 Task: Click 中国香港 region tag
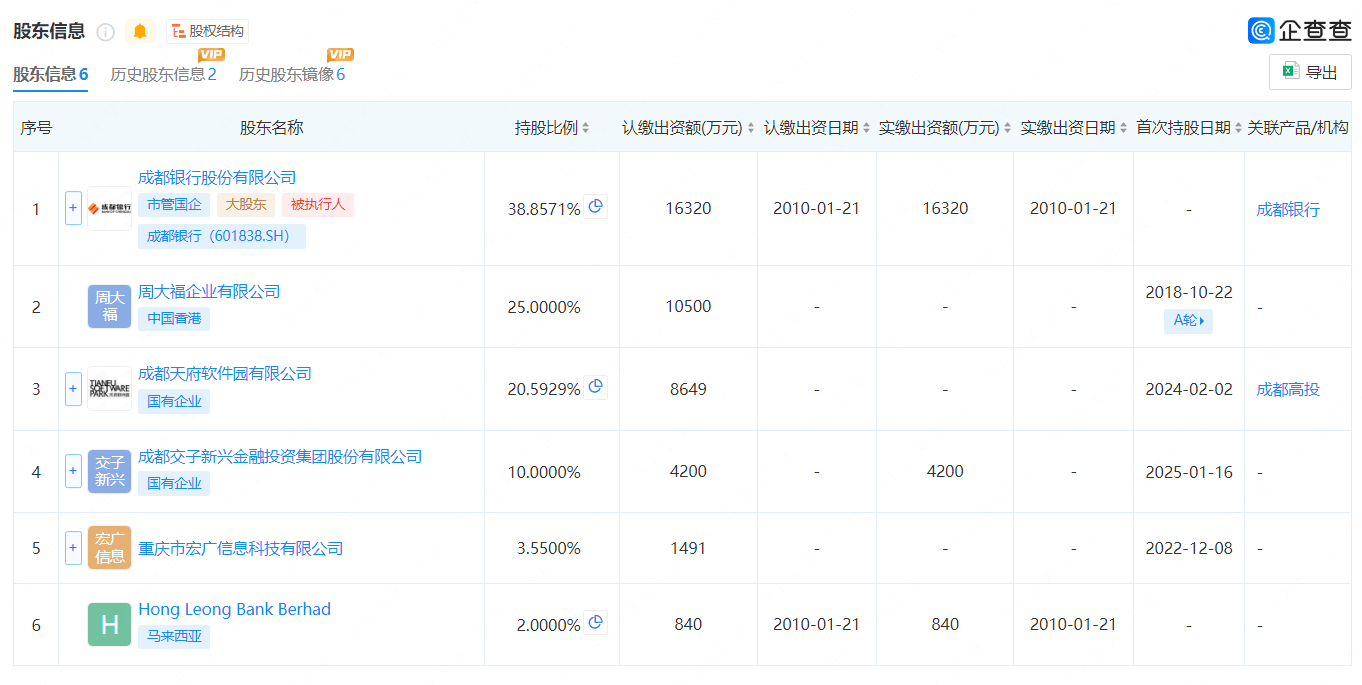(174, 319)
